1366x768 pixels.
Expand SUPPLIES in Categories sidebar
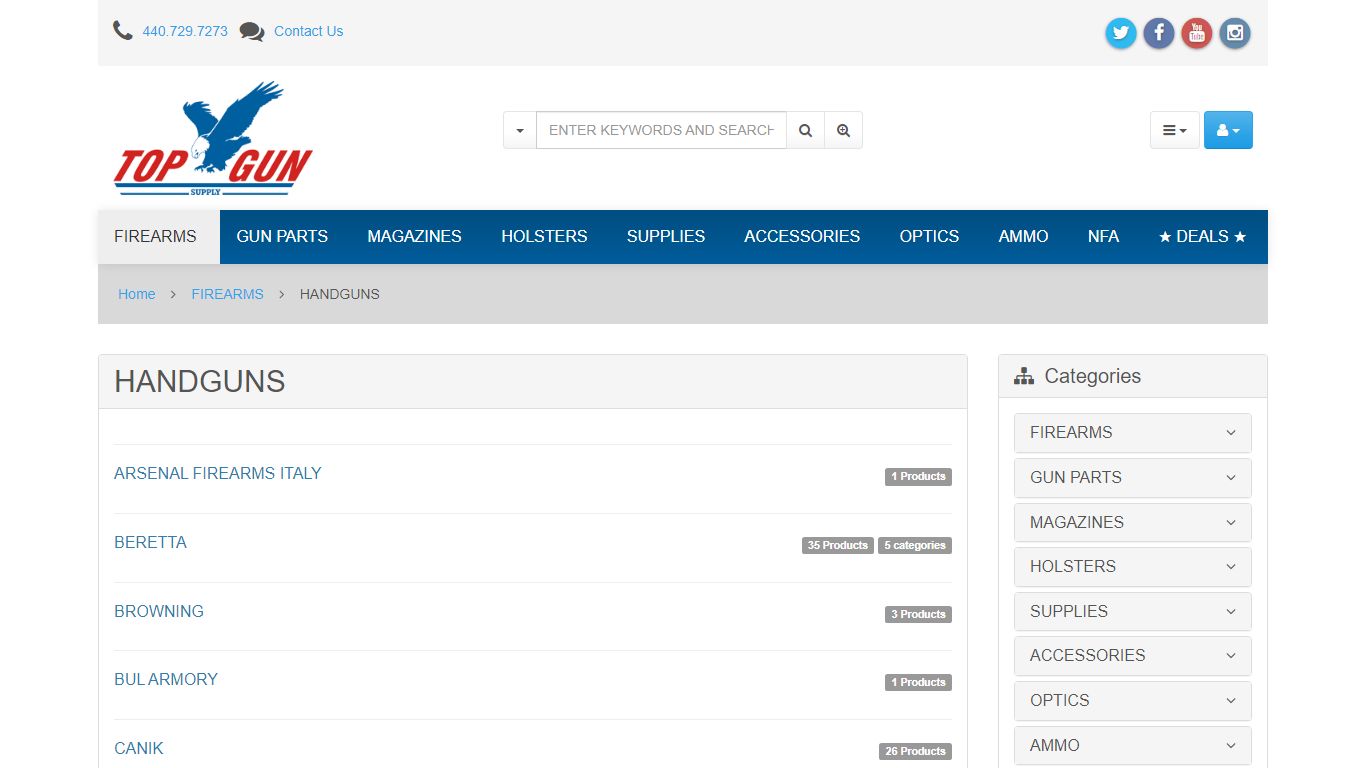click(1133, 611)
